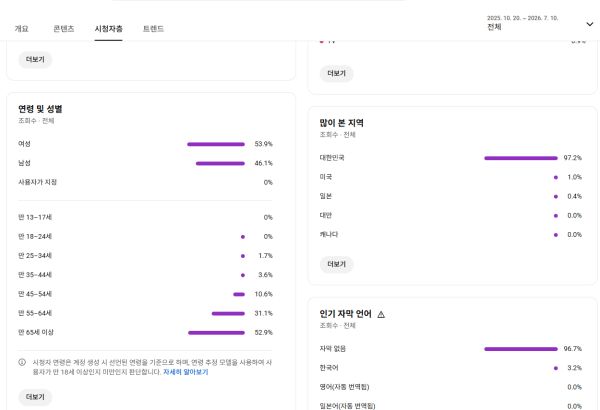Click the 만 65세 이상 52.9% bar
The width and height of the screenshot is (600, 410).
216,333
